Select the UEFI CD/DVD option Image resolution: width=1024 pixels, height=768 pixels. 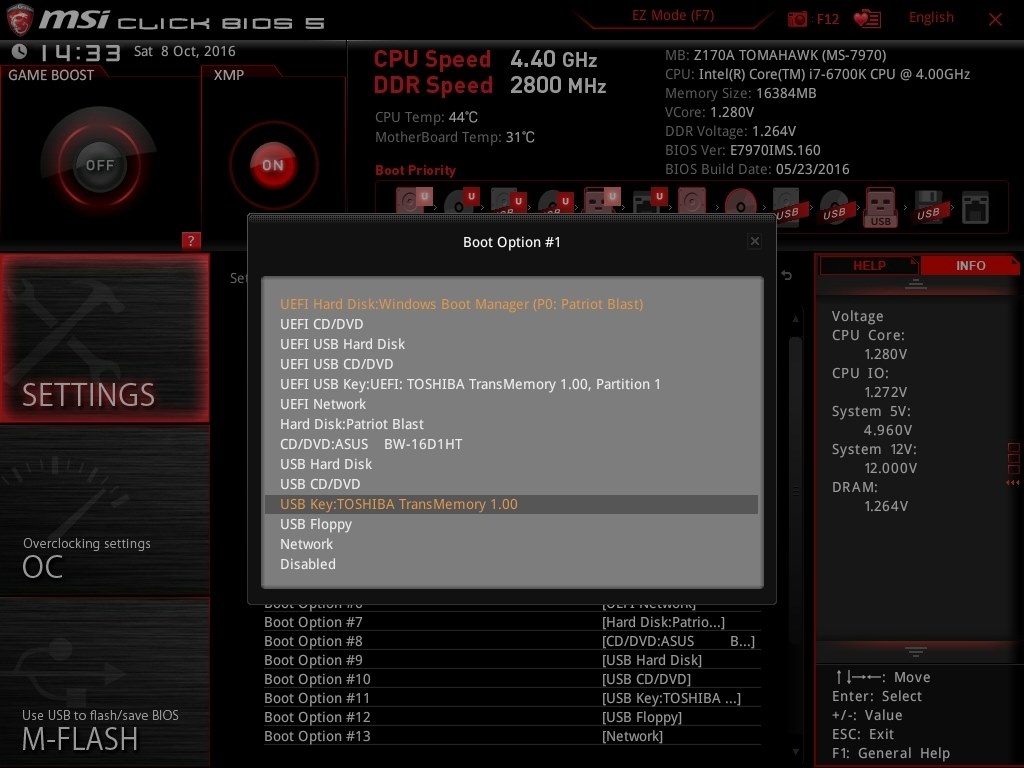click(x=511, y=324)
